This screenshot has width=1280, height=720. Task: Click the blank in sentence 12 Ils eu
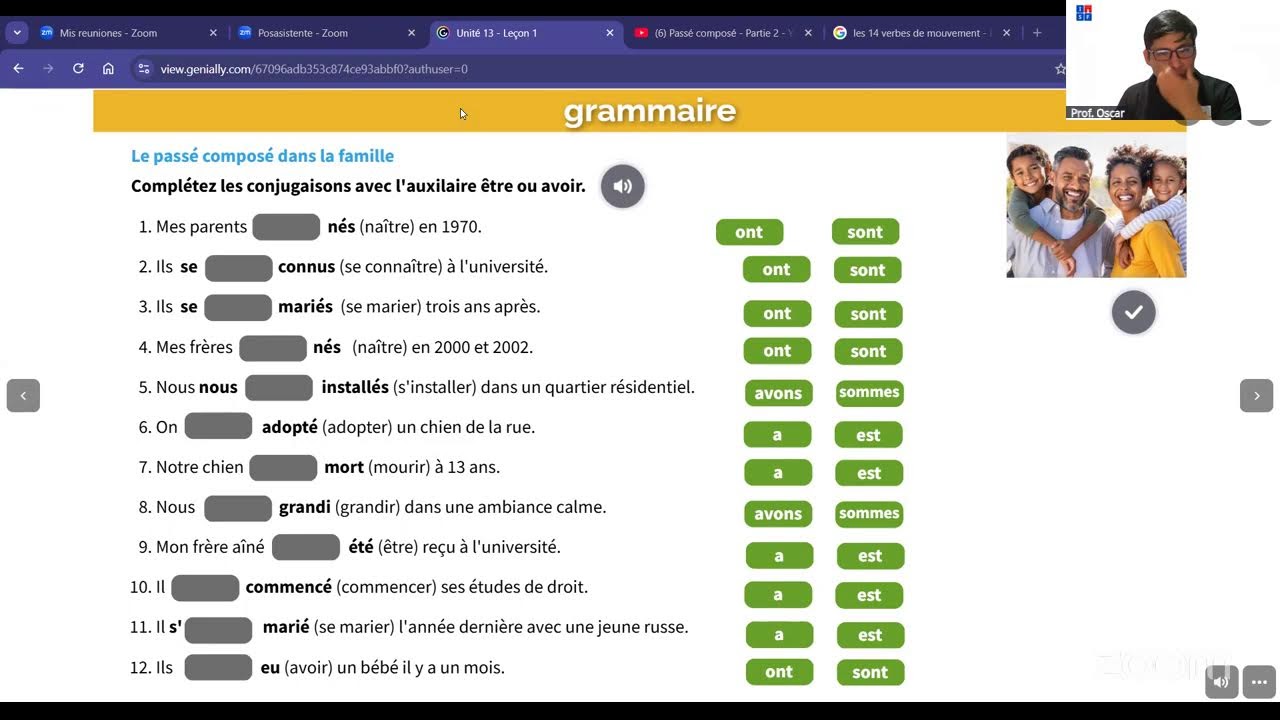(218, 667)
